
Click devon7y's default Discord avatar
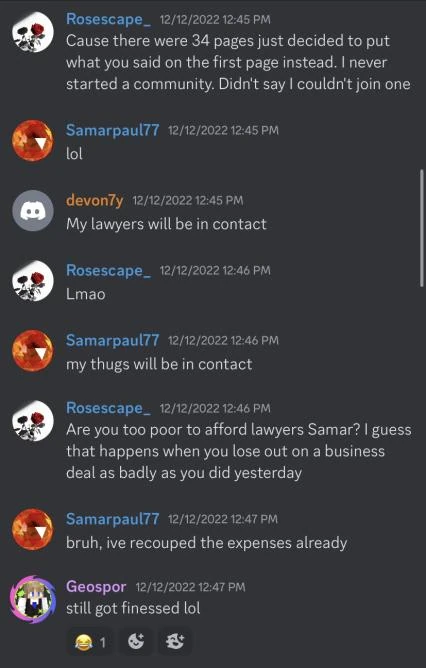tap(33, 210)
